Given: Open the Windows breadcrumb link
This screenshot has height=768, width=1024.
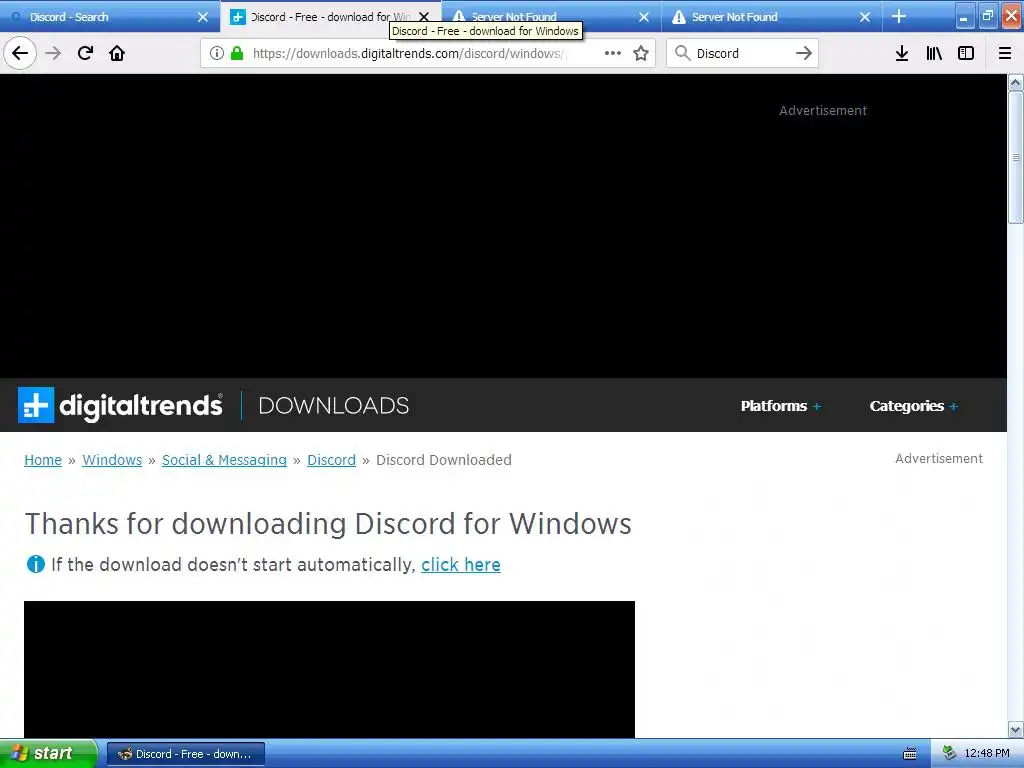Looking at the screenshot, I should pyautogui.click(x=112, y=460).
